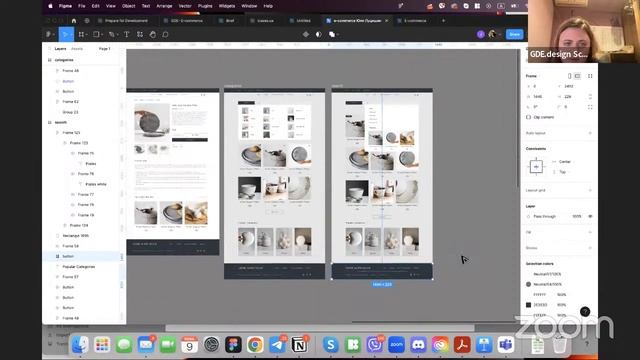Toggle the Clip content checkbox
Image resolution: width=640 pixels, height=360 pixels.
tap(529, 117)
